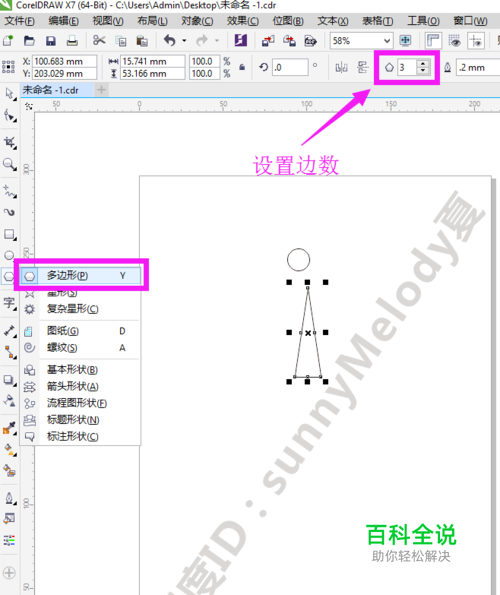Copy selection using the copy icon
The image size is (500, 595).
[121, 41]
